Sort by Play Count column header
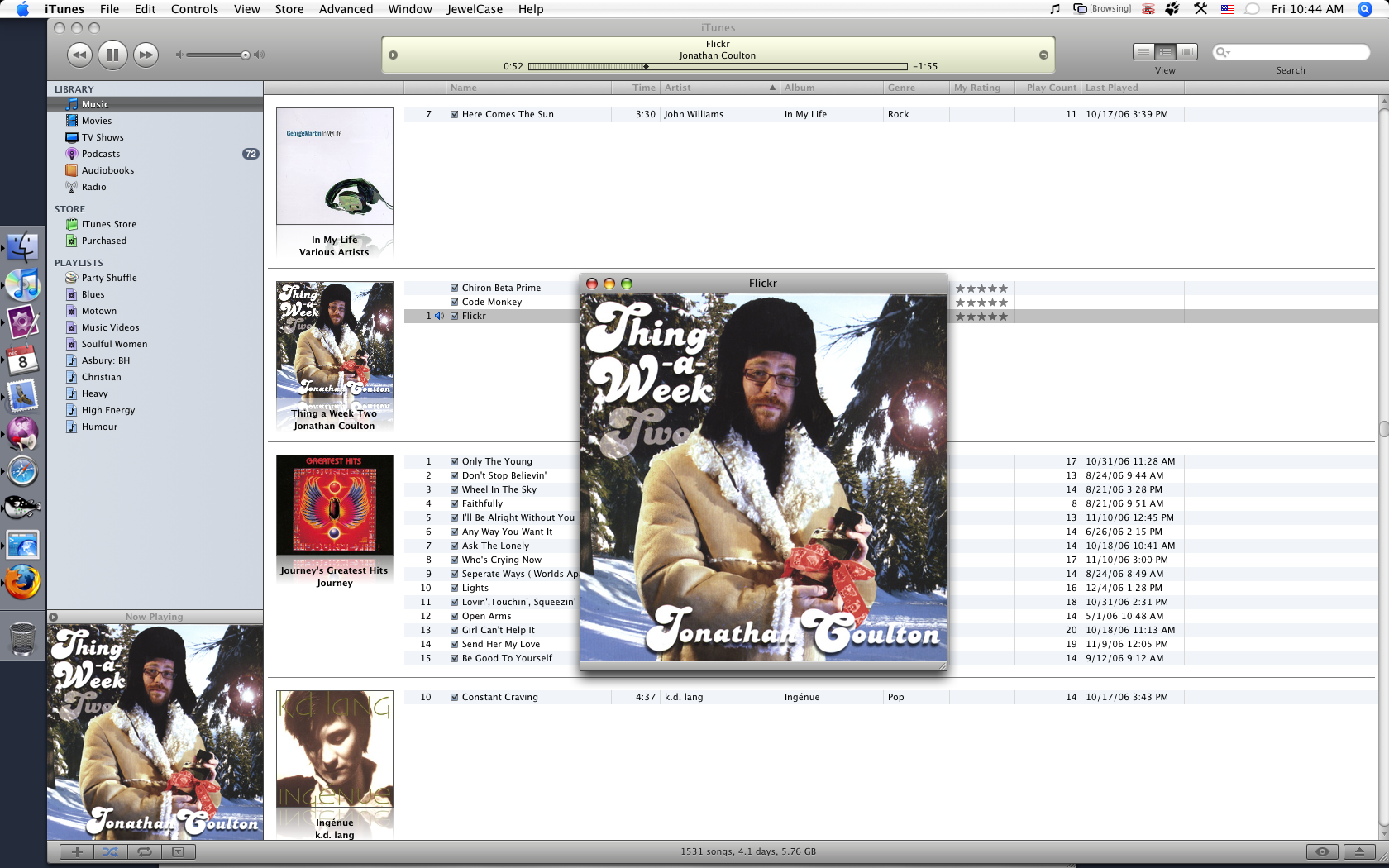 pyautogui.click(x=1048, y=88)
